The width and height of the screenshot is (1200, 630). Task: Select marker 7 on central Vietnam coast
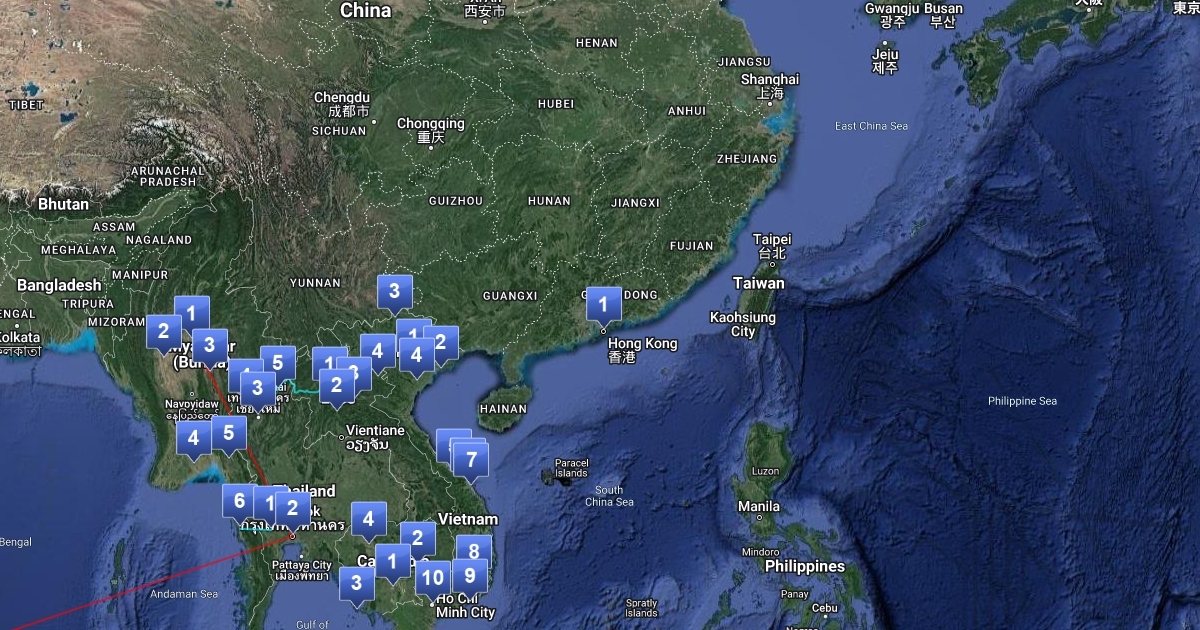471,459
